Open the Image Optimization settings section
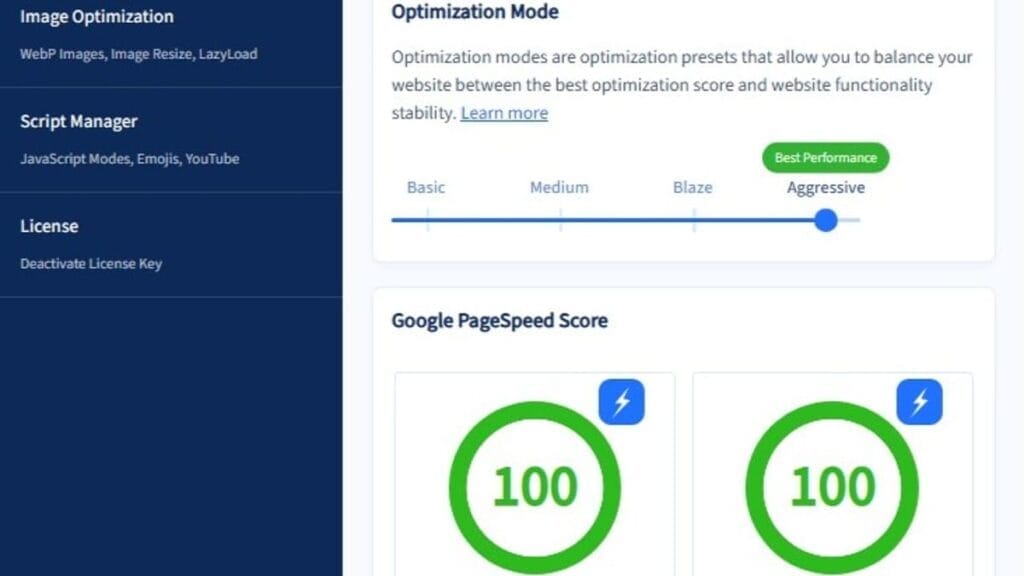The width and height of the screenshot is (1024, 576). click(97, 17)
